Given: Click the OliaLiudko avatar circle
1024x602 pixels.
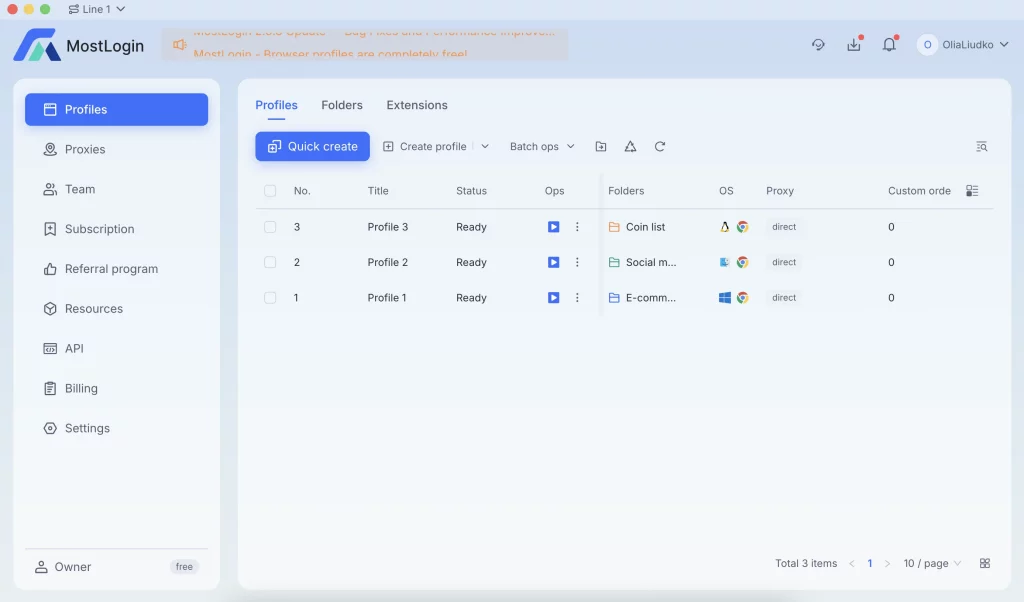Looking at the screenshot, I should 927,44.
